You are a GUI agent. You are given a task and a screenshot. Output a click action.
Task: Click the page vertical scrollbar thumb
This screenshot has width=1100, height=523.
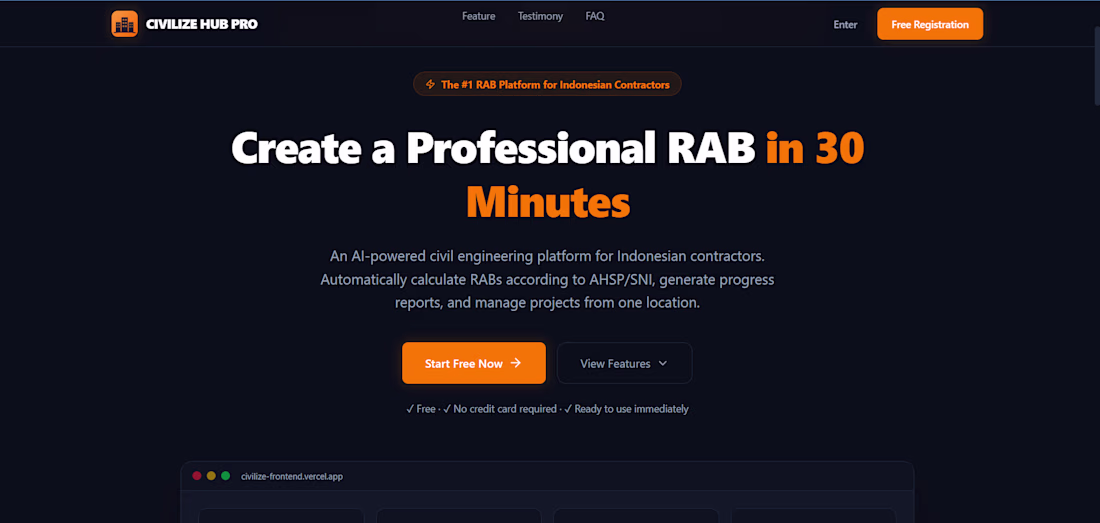point(1096,67)
